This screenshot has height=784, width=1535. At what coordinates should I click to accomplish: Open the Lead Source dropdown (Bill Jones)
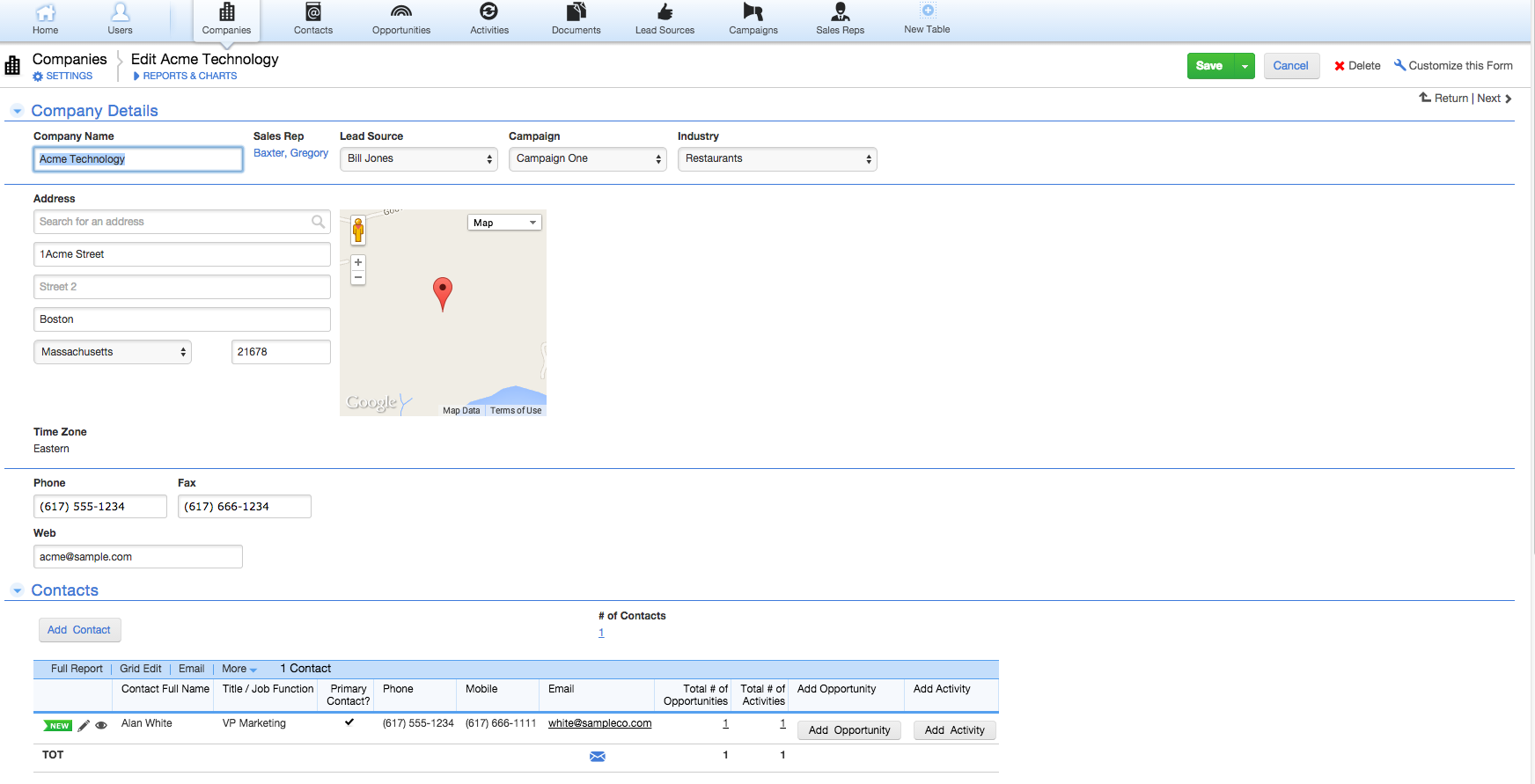click(x=419, y=159)
